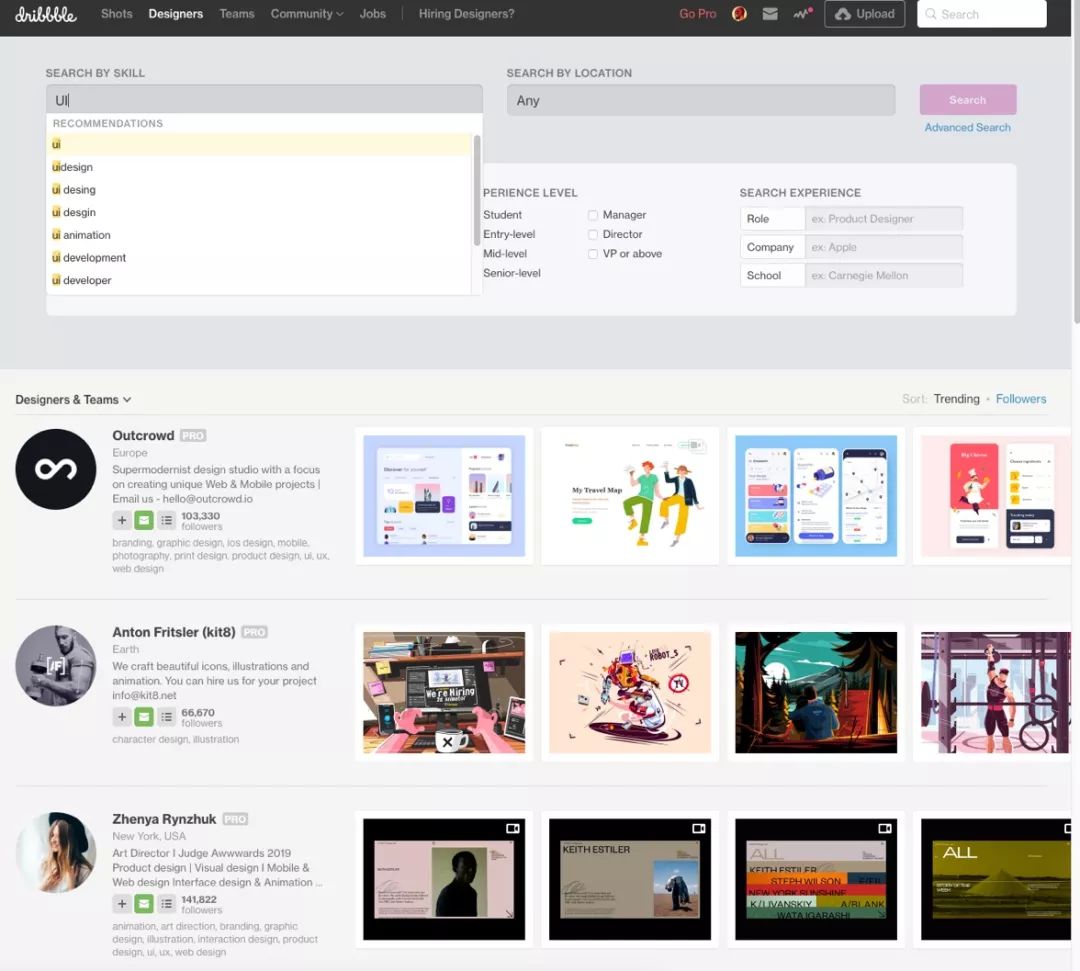Screen dimensions: 1080x971
Task: Open the Designers nav item
Action: [176, 14]
